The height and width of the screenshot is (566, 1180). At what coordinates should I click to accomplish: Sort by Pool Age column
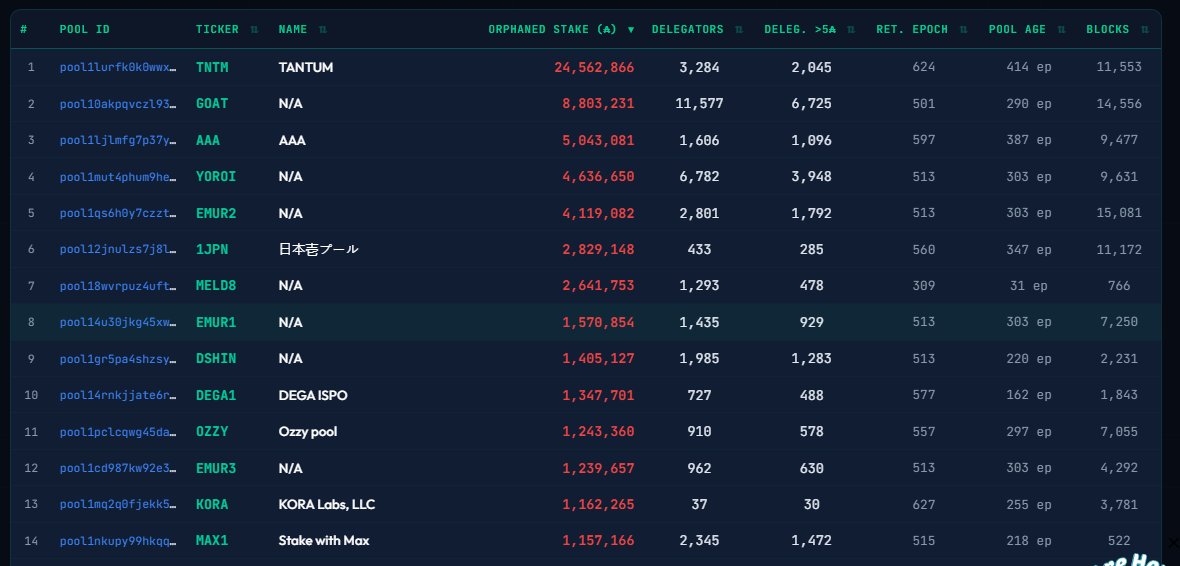[1026, 29]
